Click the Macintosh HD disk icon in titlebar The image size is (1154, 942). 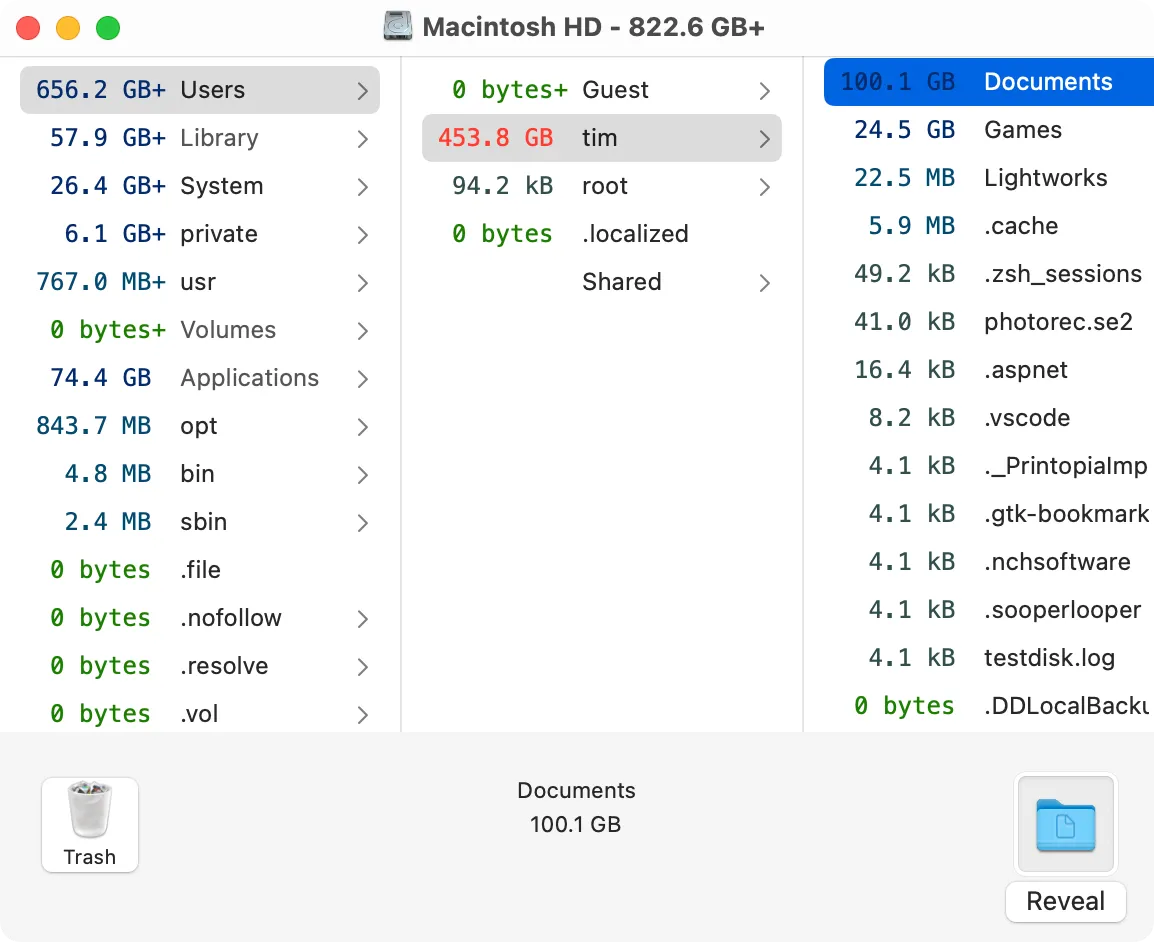pyautogui.click(x=398, y=27)
